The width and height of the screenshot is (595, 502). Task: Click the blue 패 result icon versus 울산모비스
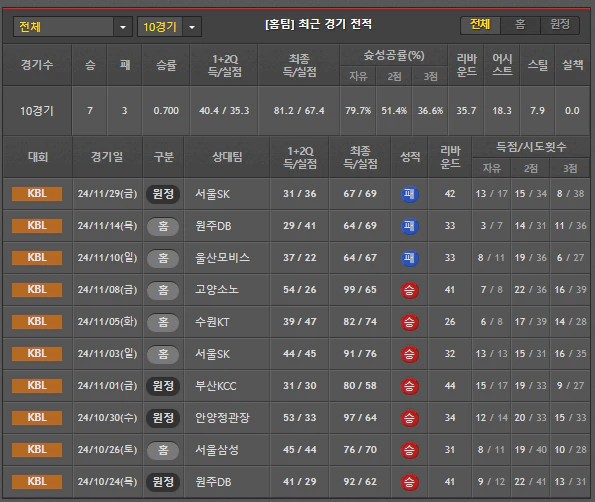tap(409, 258)
